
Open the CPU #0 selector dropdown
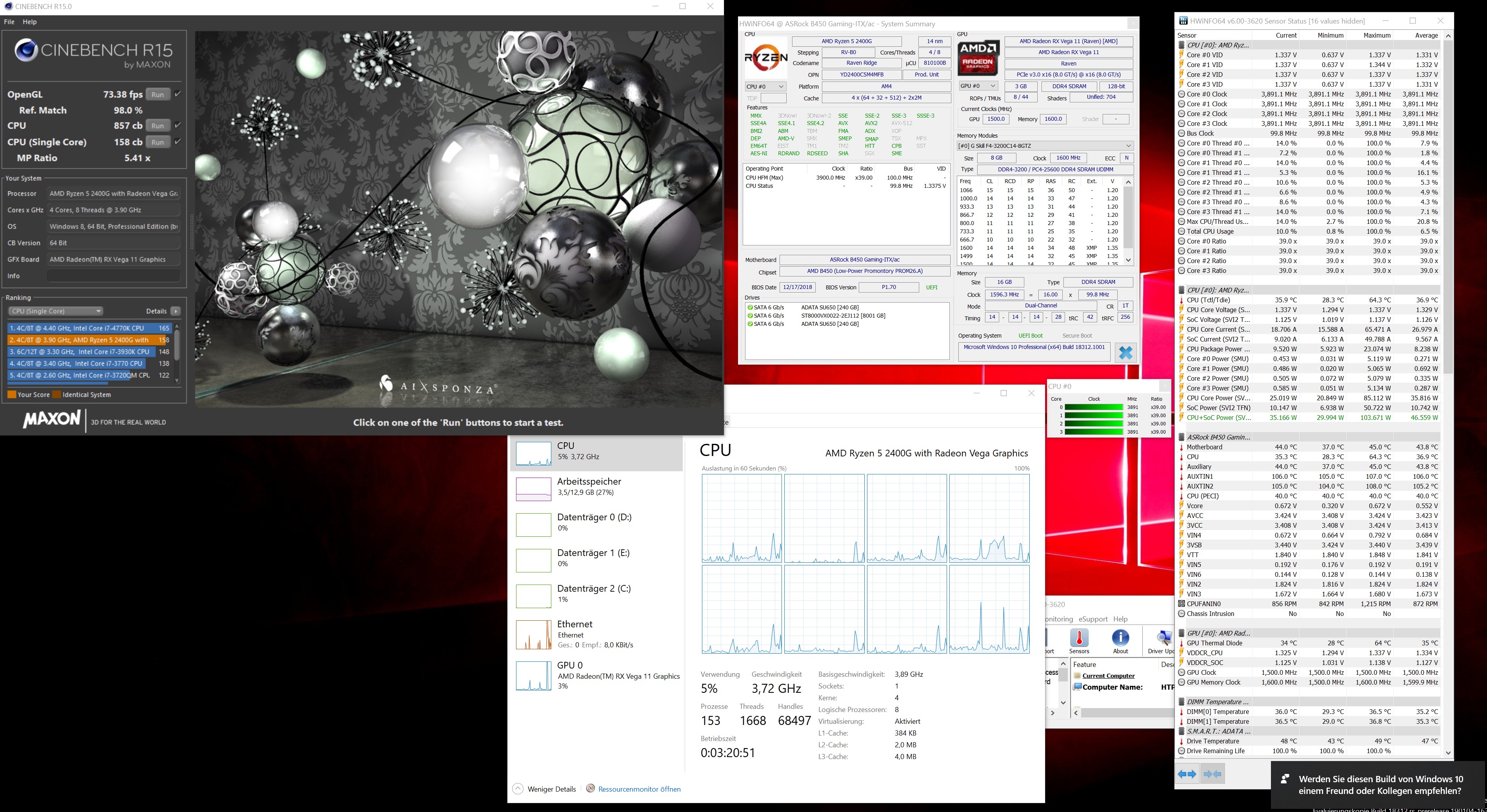click(765, 87)
